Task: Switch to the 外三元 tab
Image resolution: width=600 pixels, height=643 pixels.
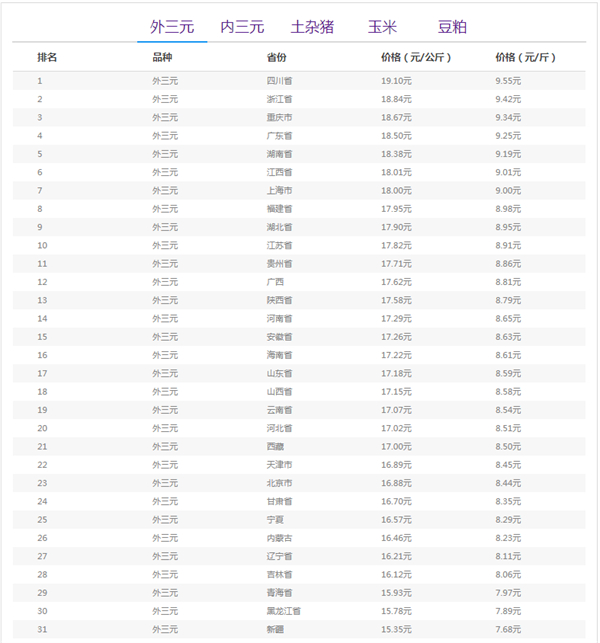Action: click(172, 27)
